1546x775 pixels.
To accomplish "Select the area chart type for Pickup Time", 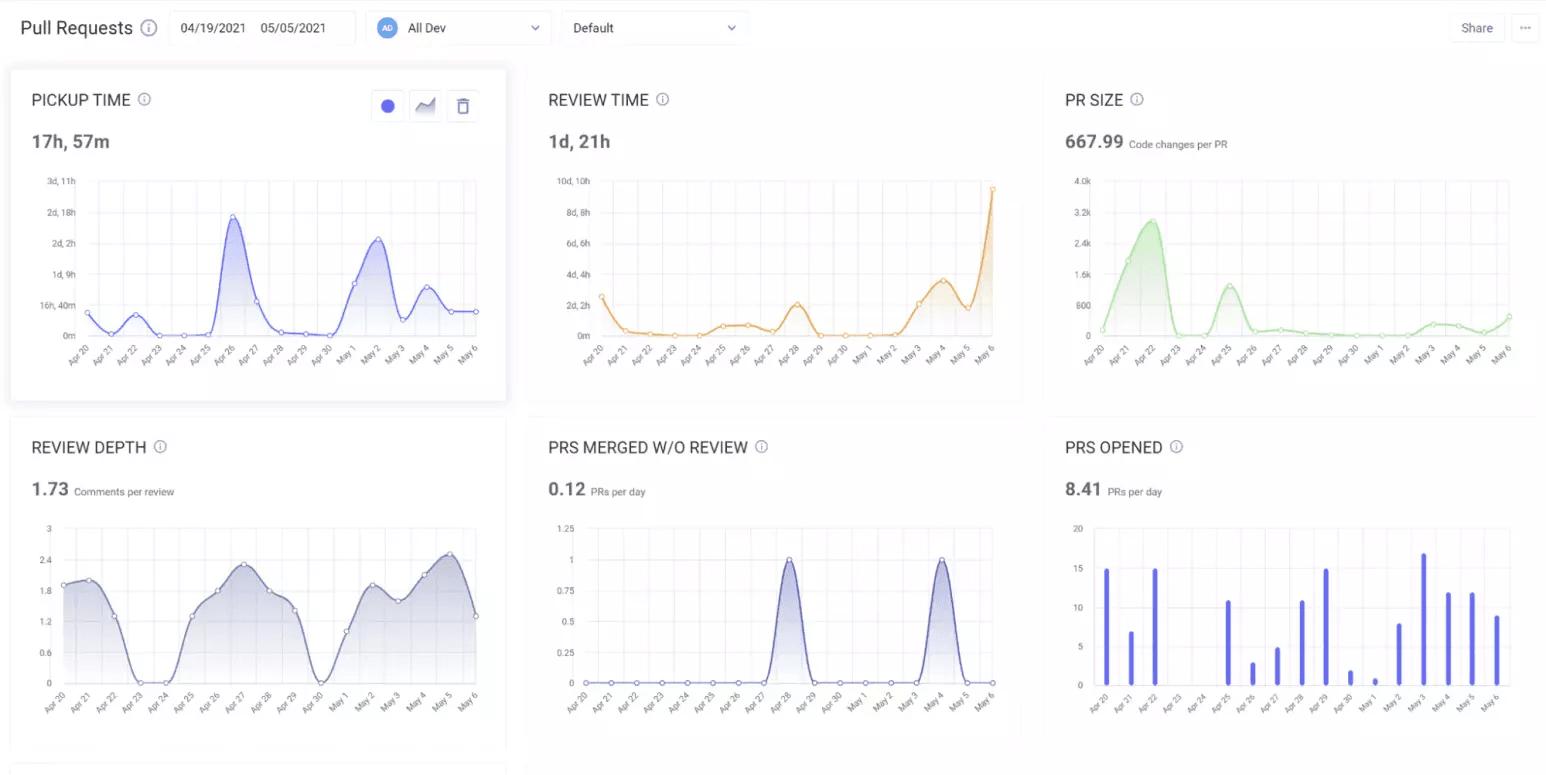I will tap(425, 105).
